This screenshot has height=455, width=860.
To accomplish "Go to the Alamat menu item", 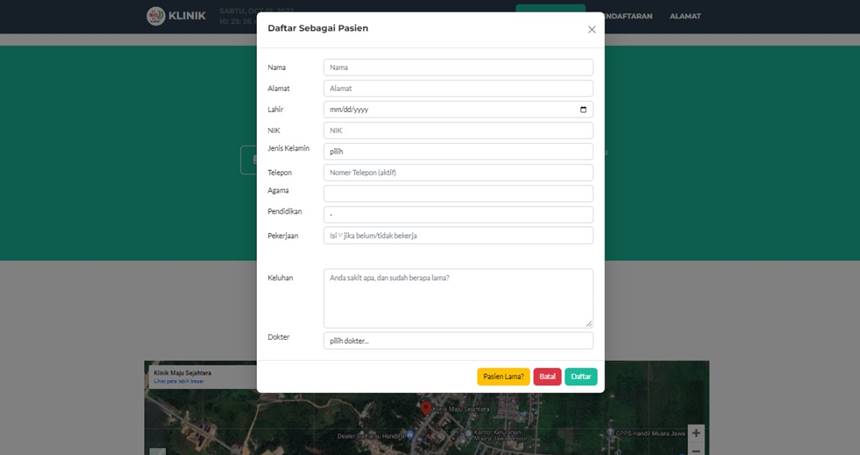I will pyautogui.click(x=685, y=16).
